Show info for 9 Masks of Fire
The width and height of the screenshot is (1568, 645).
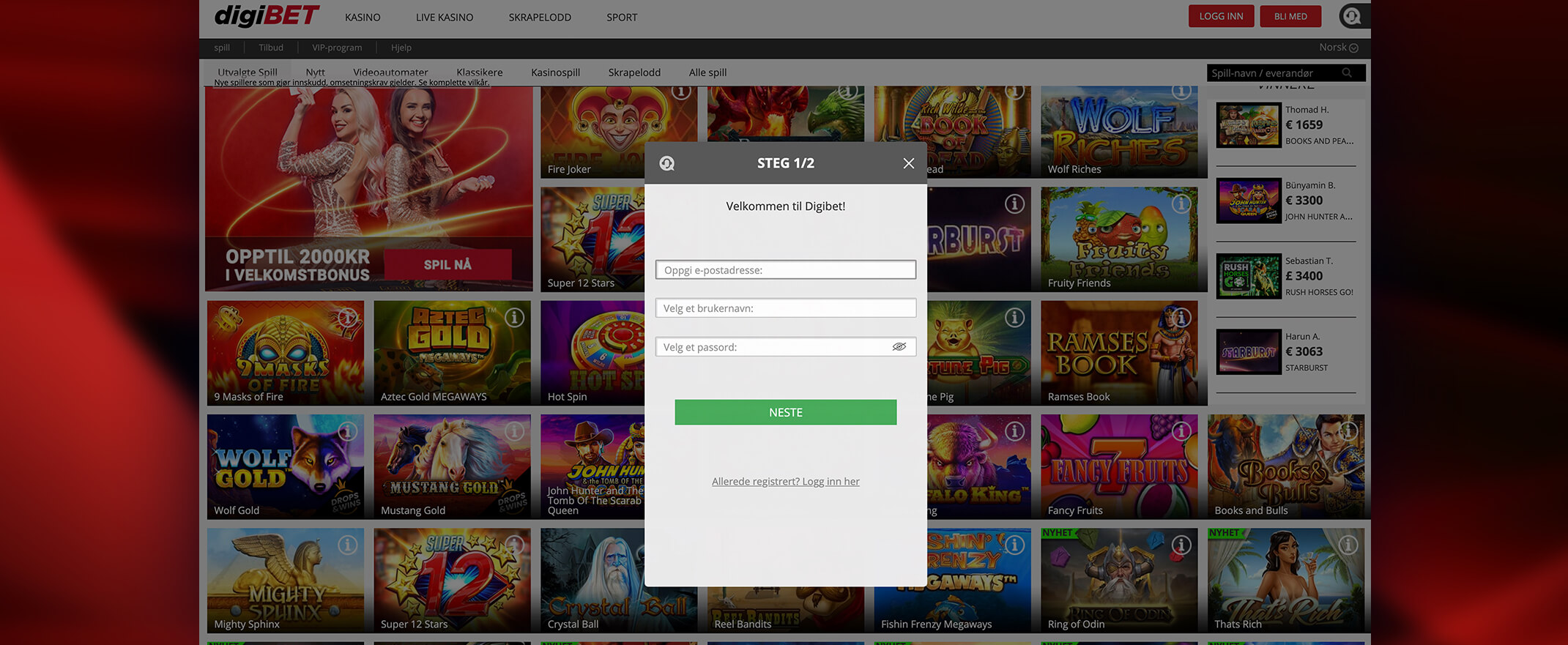click(348, 318)
